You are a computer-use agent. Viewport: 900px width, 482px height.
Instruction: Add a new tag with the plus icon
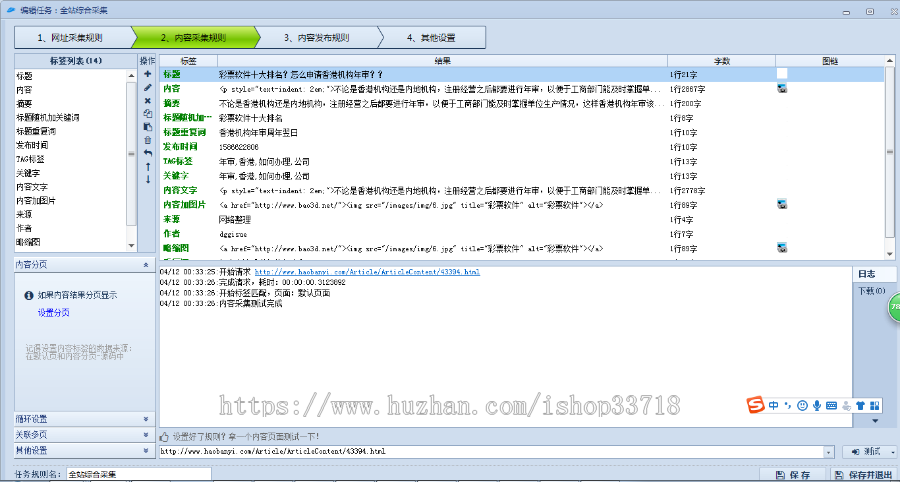(148, 74)
